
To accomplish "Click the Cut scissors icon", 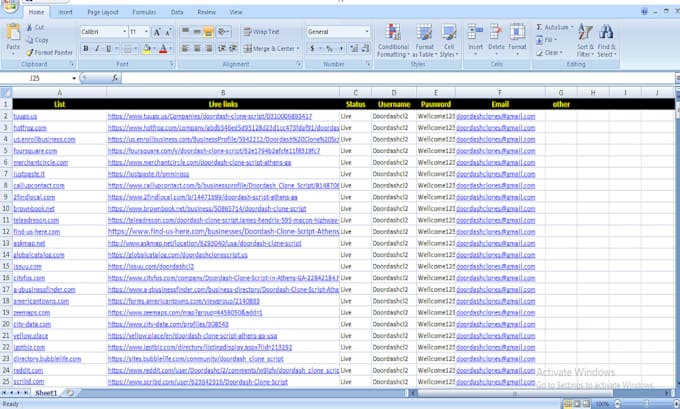I will (30, 27).
